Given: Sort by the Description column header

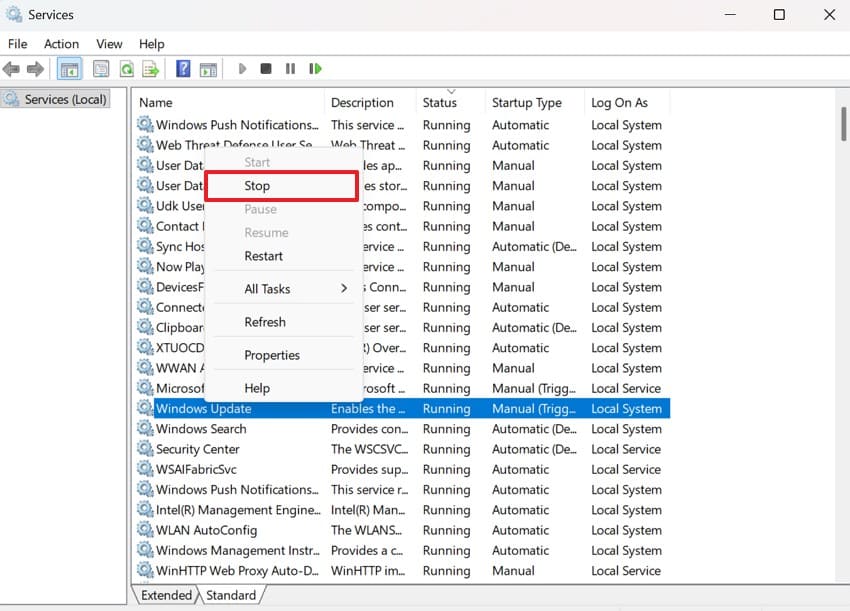Looking at the screenshot, I should coord(362,102).
